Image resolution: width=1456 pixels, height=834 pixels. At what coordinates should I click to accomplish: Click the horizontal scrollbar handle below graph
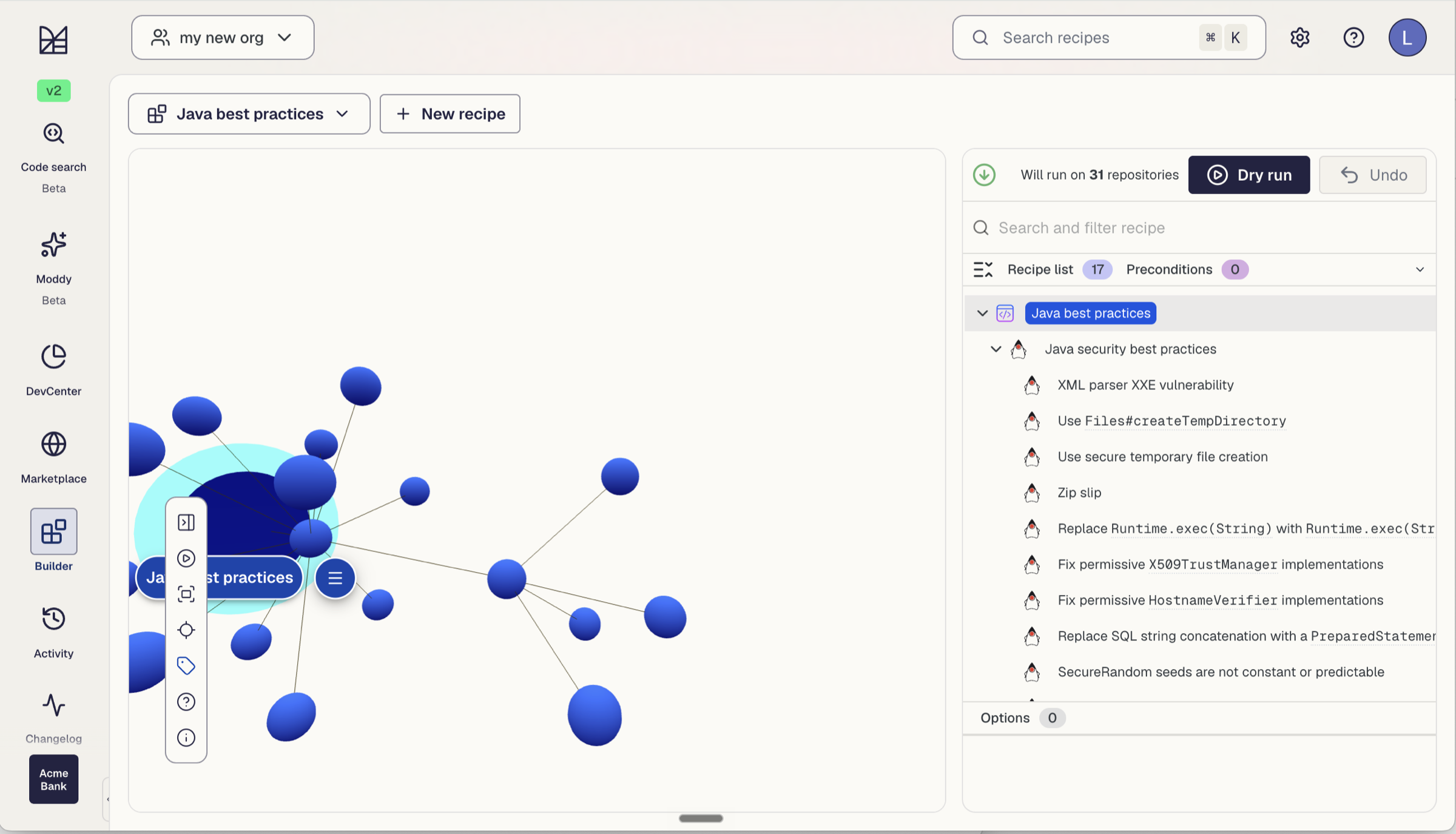701,818
